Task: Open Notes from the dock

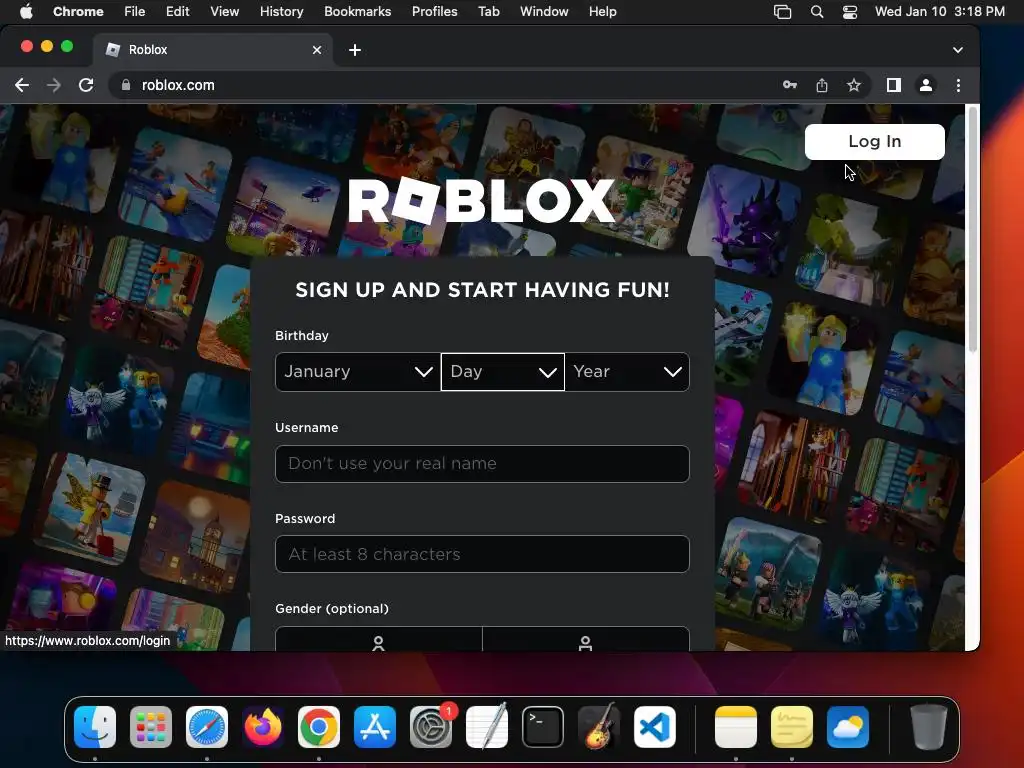Action: [x=736, y=727]
